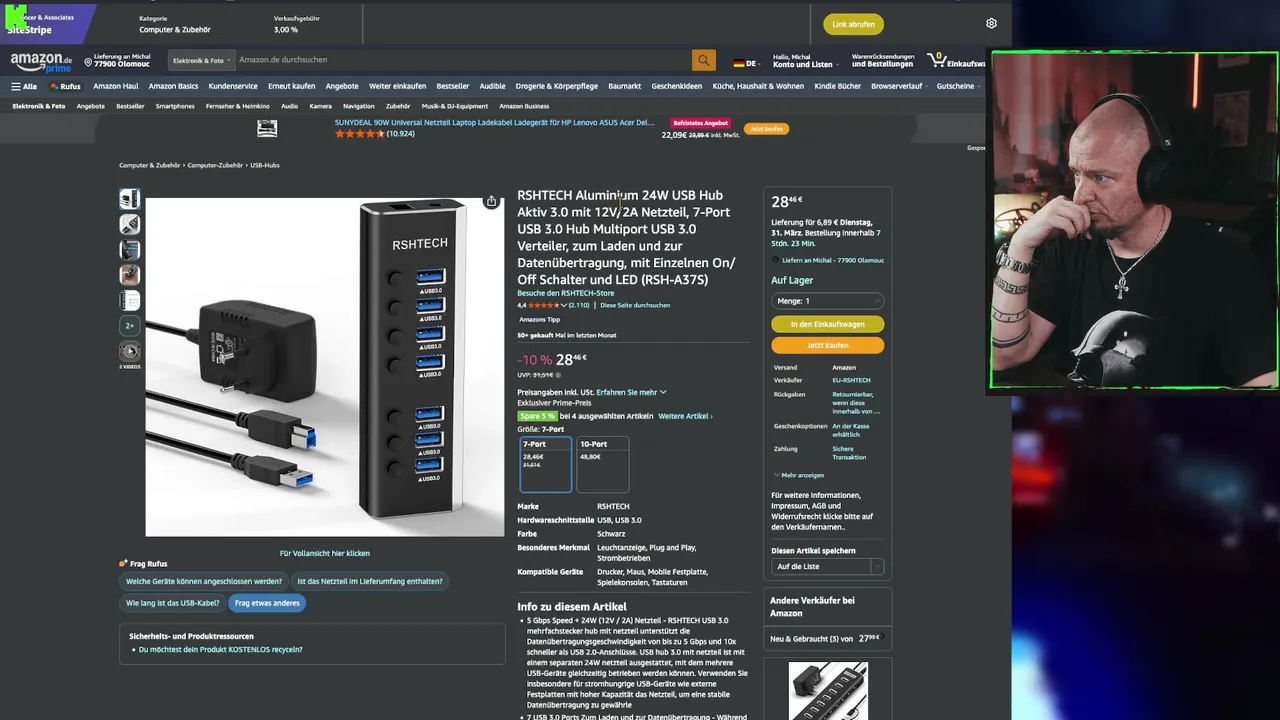1280x720 pixels.
Task: Open the Auf die Liste dropdown arrow
Action: point(877,567)
